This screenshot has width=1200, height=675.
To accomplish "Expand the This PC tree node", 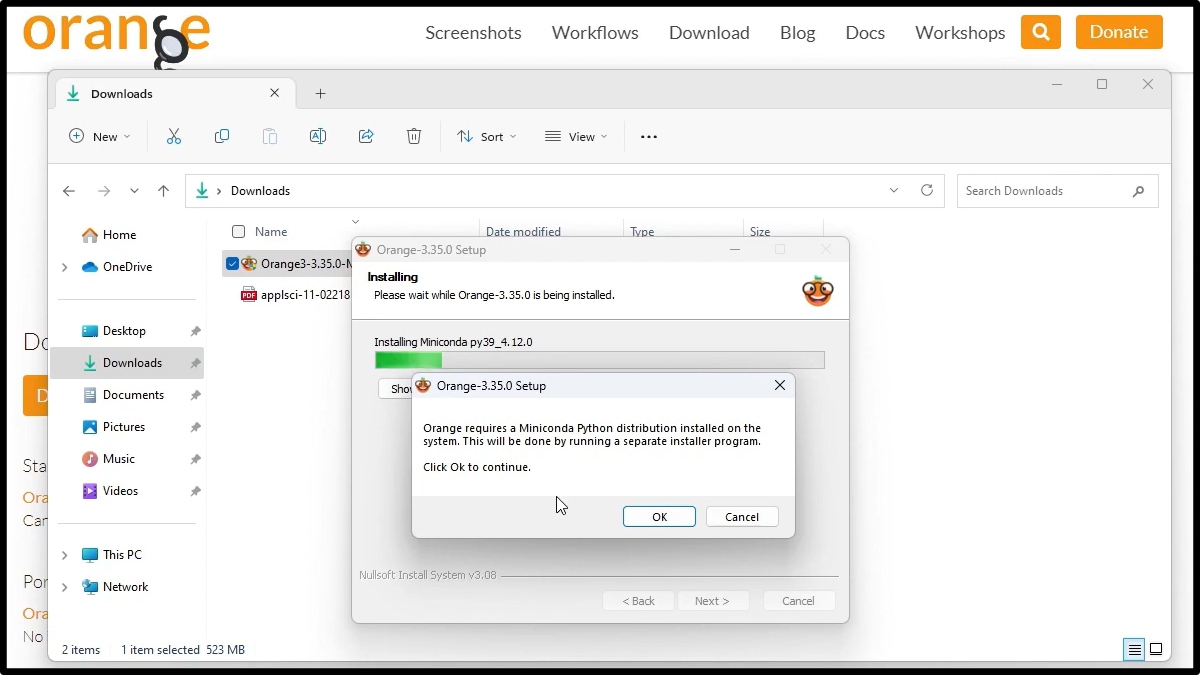I will tap(65, 555).
